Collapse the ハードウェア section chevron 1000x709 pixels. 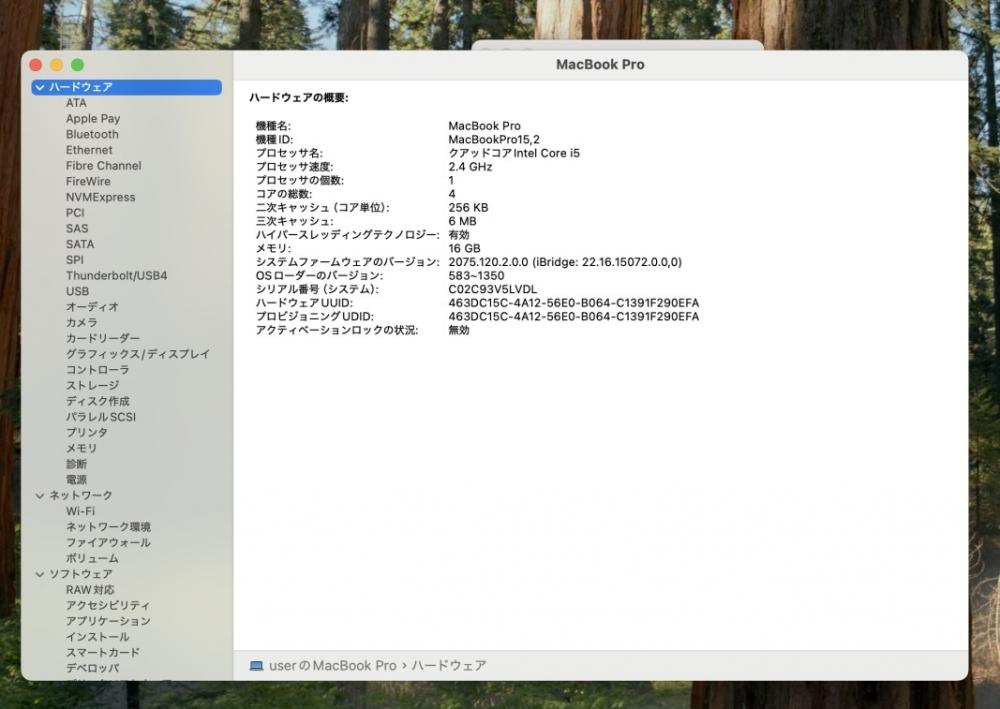click(40, 87)
